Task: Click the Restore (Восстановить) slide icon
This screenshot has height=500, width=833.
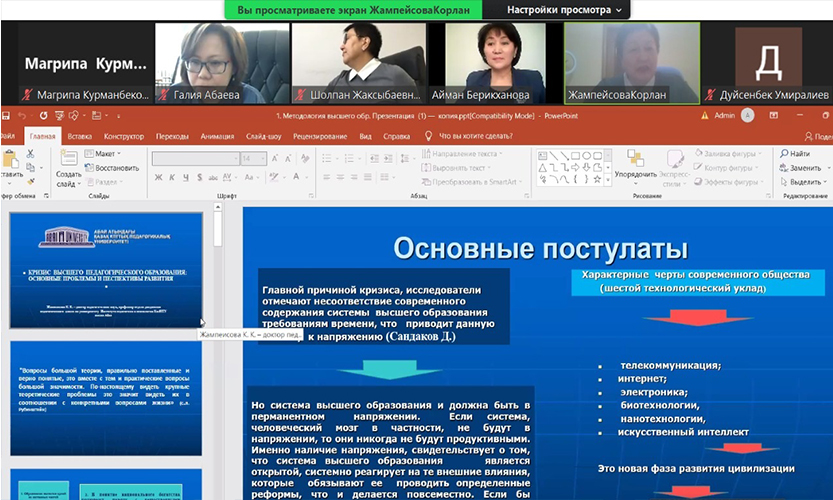Action: click(x=112, y=168)
